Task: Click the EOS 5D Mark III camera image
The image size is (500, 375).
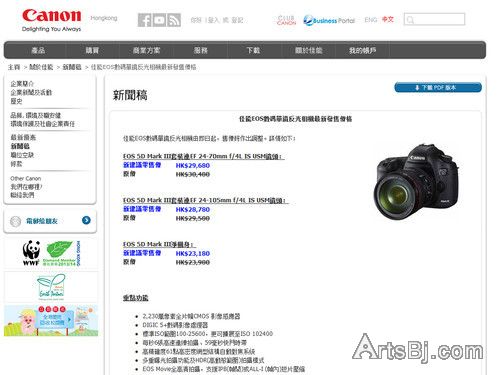Action: point(416,183)
